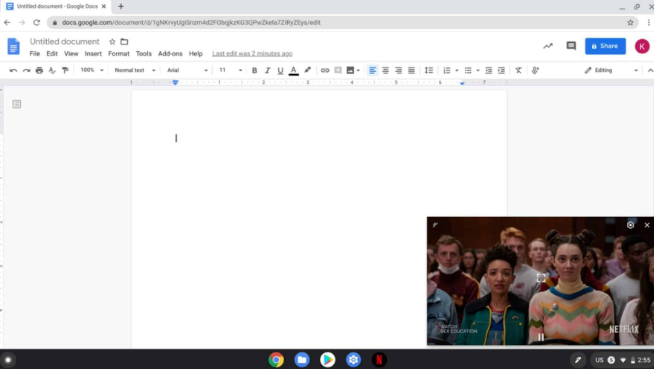Expand image insert options arrow
This screenshot has width=654, height=369.
358,70
